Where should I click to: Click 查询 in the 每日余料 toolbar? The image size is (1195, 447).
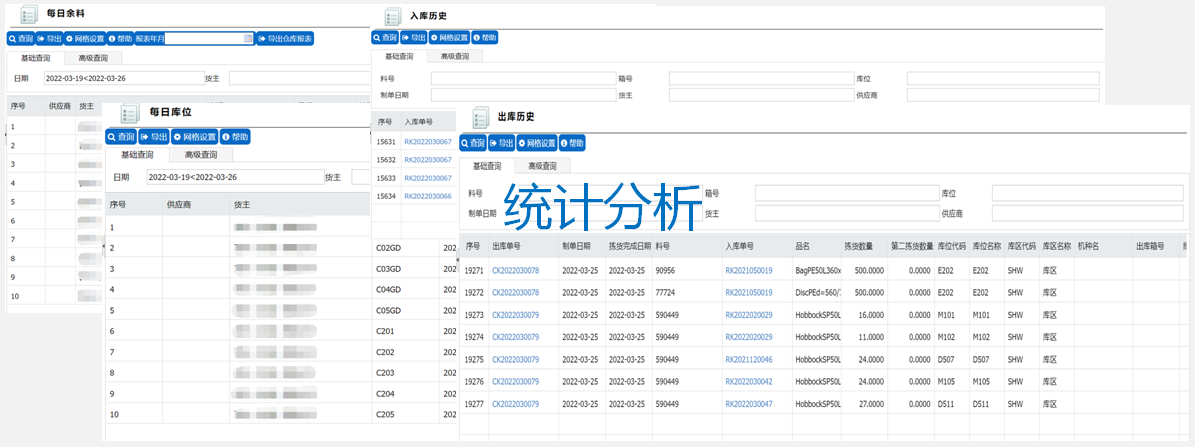[x=21, y=39]
